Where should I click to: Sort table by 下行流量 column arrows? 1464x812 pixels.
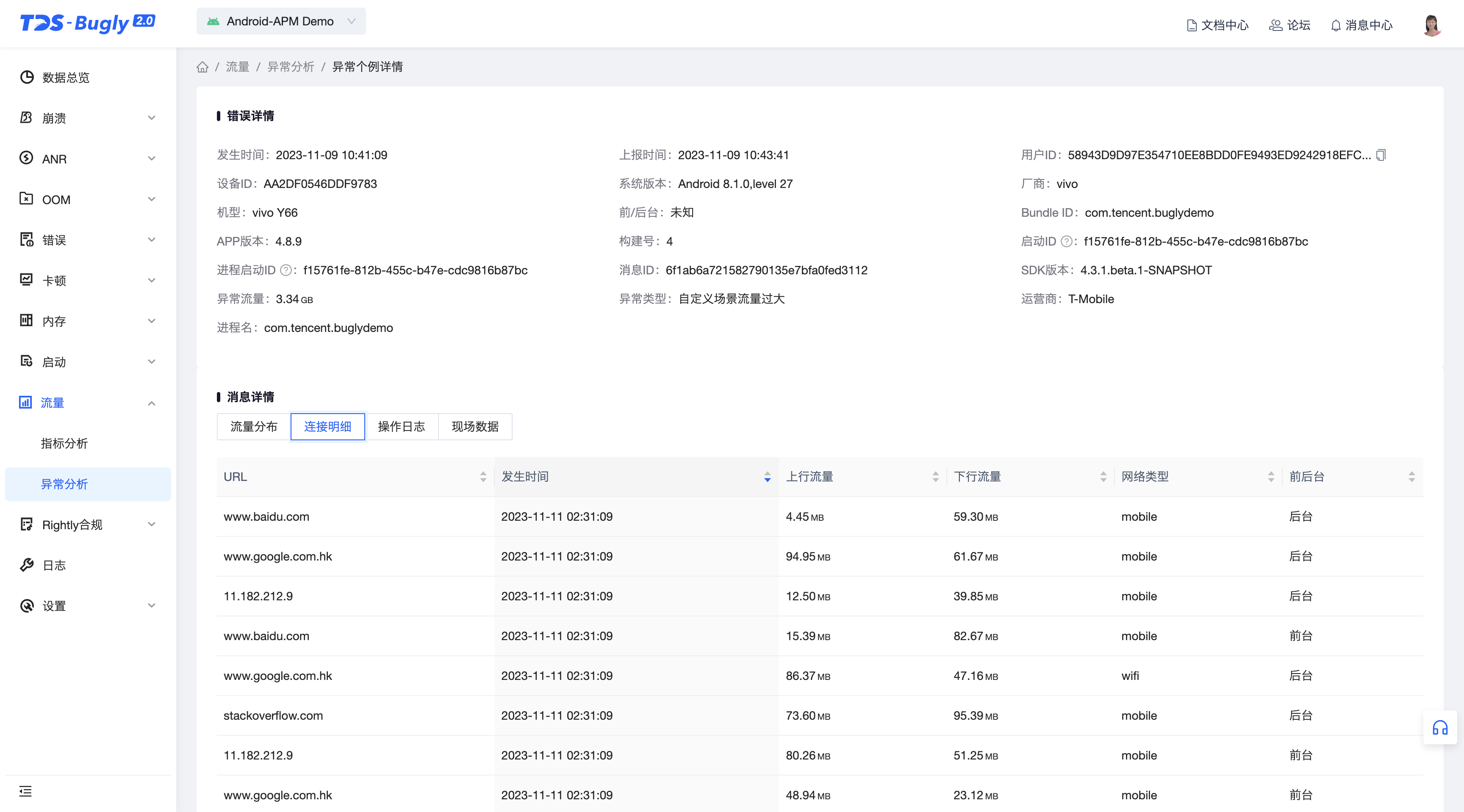coord(1103,477)
